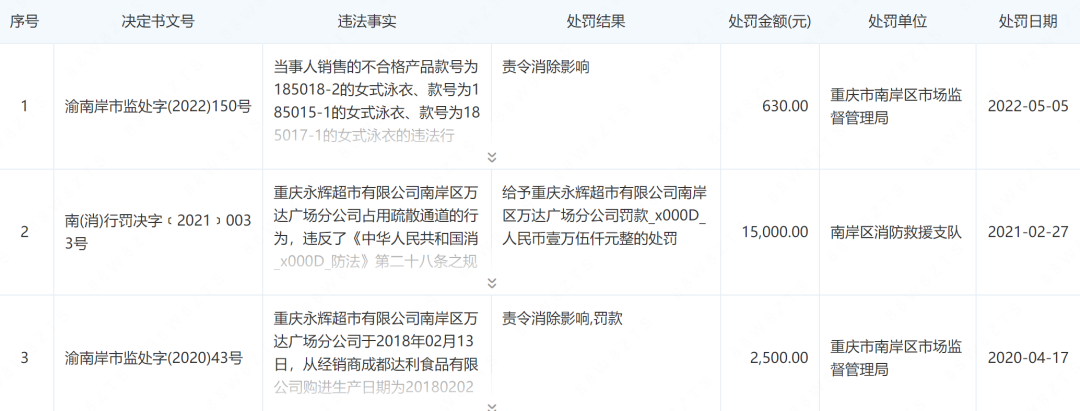This screenshot has height=411, width=1080.
Task: Select document number 南(消)行罚决字 2021 0033号
Action: (158, 232)
